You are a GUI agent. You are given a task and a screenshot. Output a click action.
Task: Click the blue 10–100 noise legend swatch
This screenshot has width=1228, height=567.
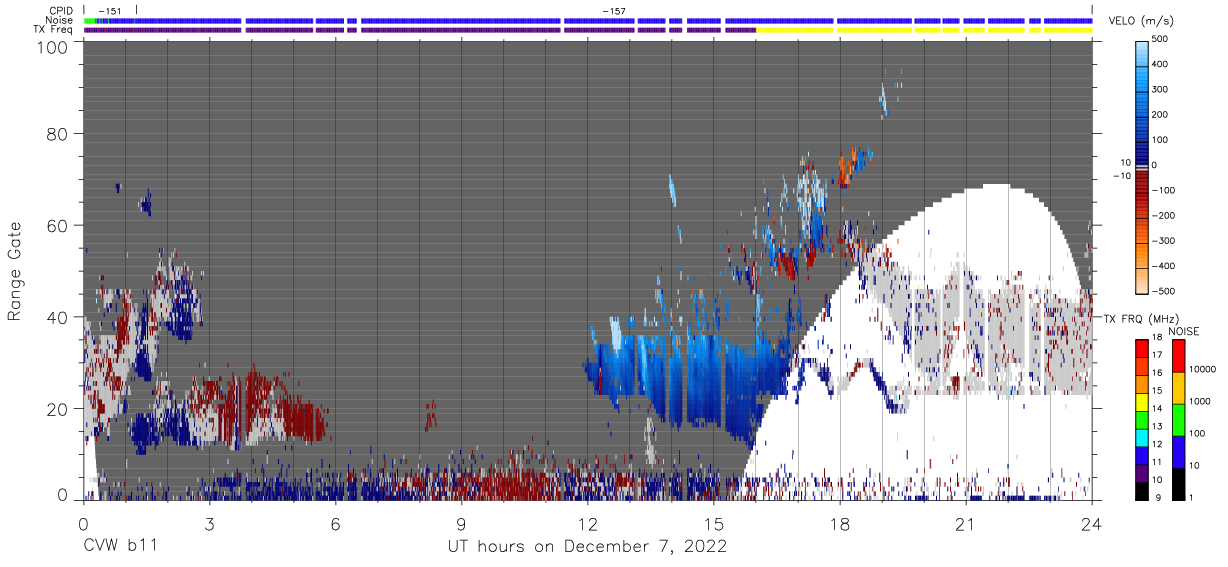(1179, 452)
